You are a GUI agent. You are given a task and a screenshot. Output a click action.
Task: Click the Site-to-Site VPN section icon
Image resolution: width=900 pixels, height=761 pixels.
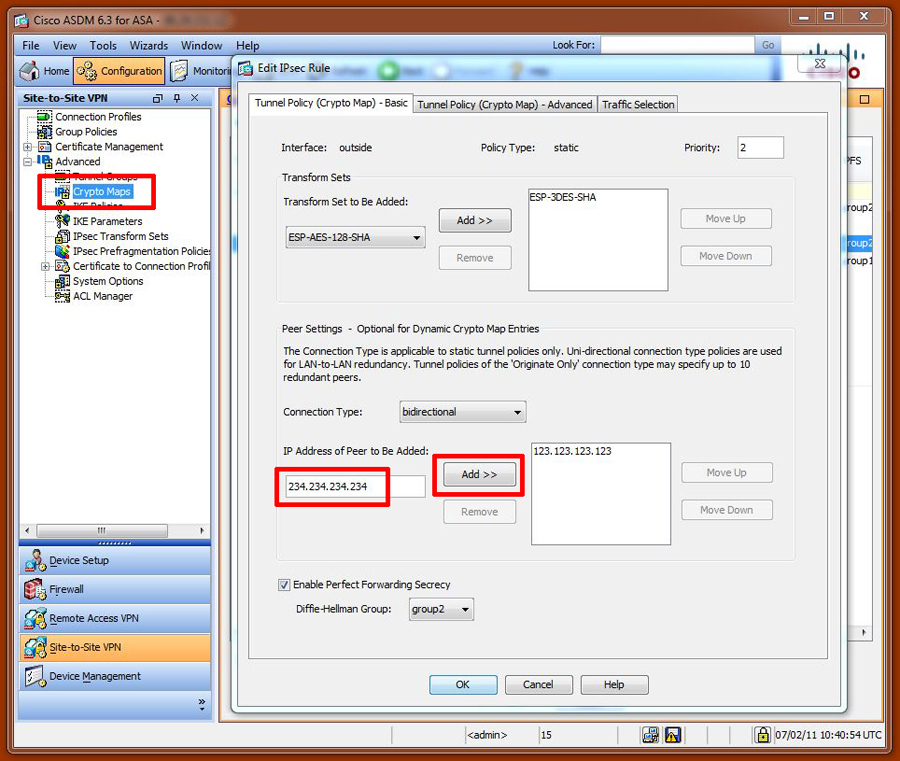(x=35, y=647)
